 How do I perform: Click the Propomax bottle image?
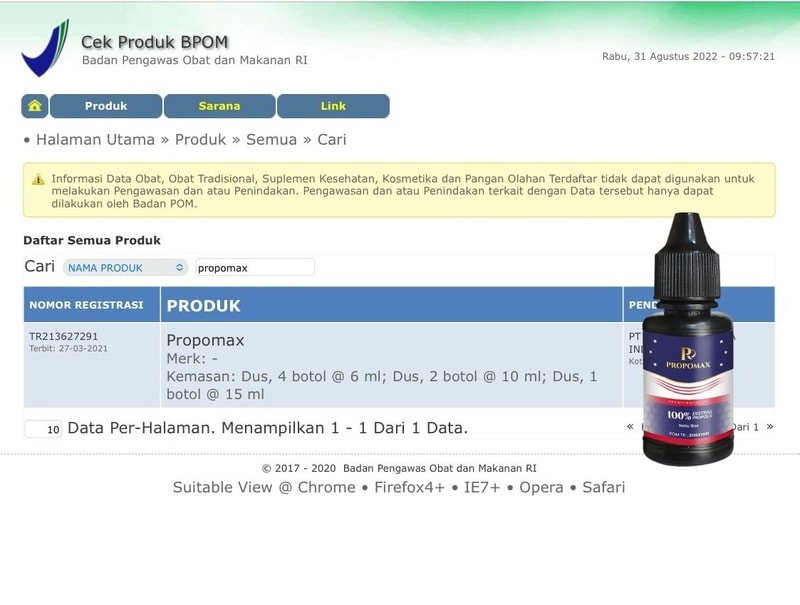click(688, 339)
